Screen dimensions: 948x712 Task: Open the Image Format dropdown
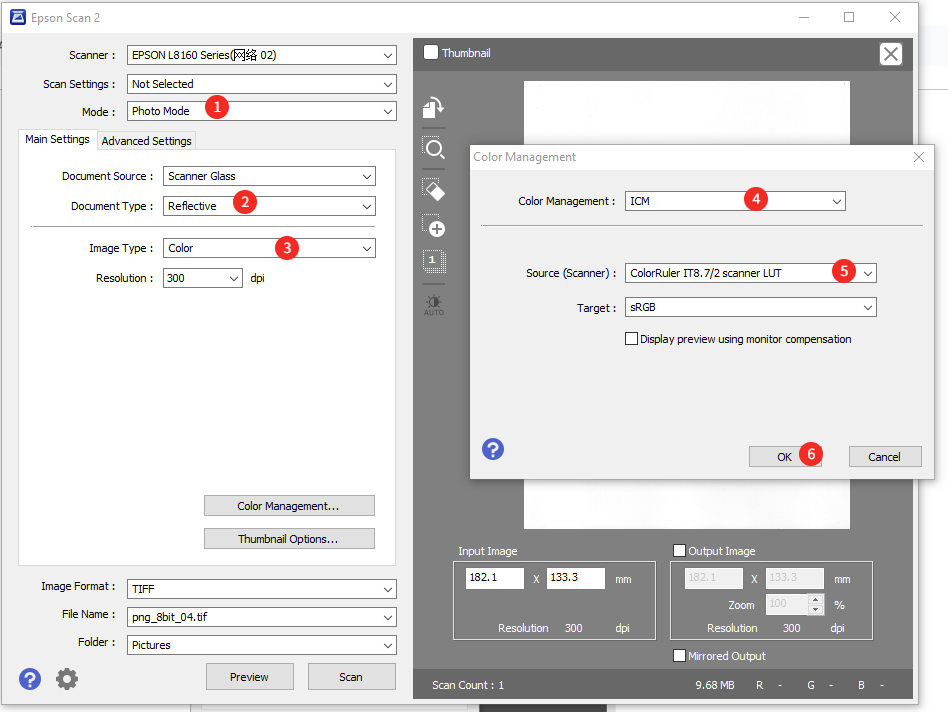pyautogui.click(x=262, y=589)
